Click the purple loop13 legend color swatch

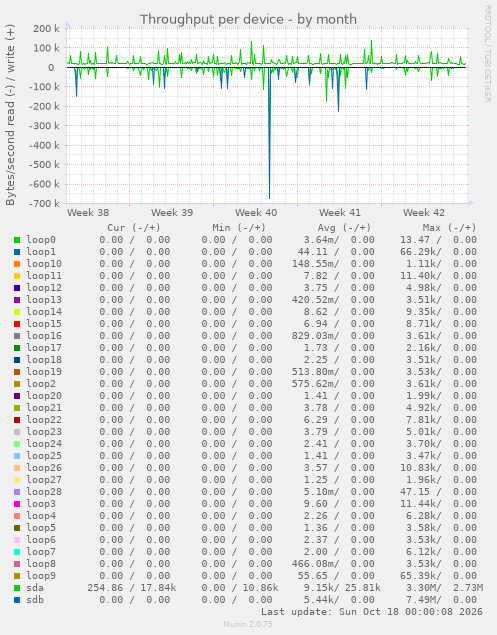(17, 300)
